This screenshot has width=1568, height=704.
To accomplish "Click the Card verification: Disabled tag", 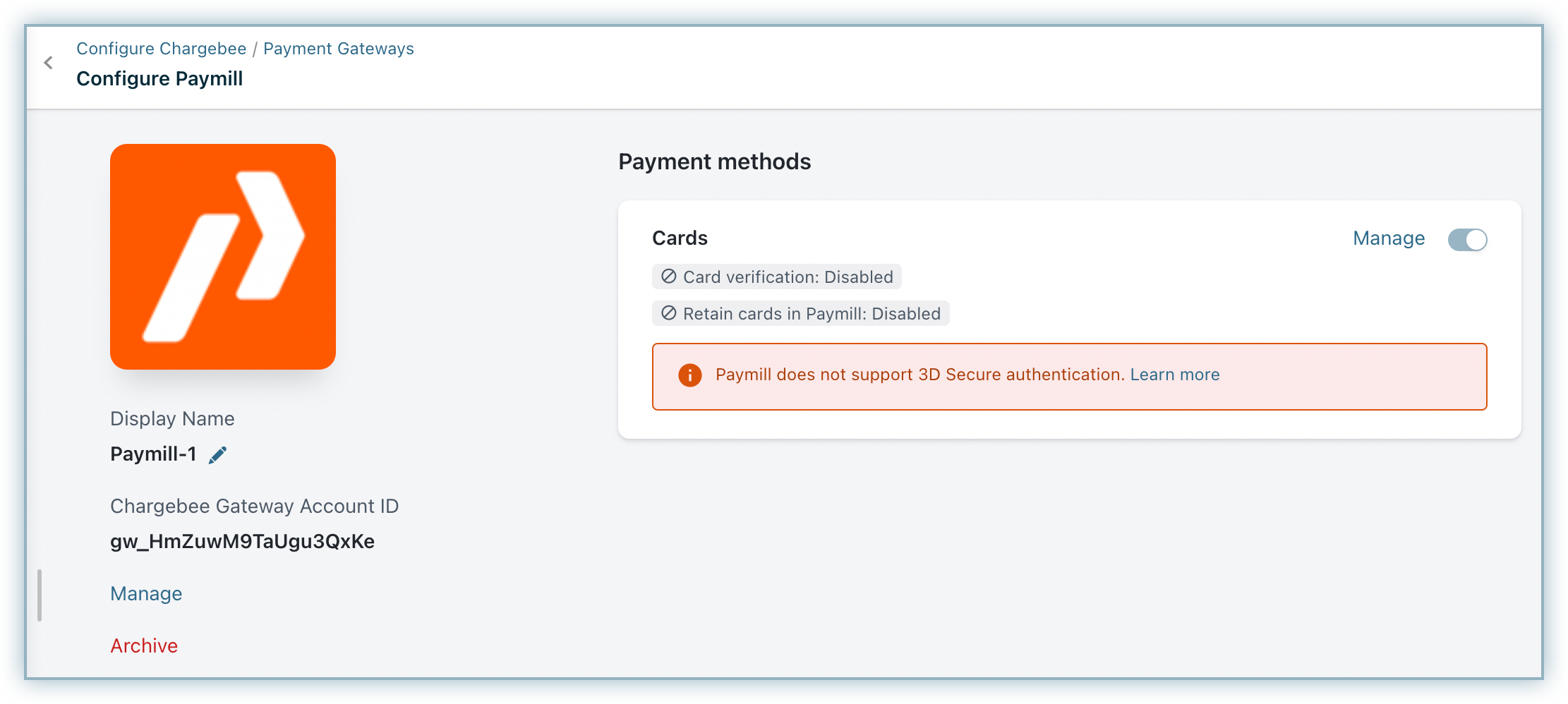I will tap(777, 277).
